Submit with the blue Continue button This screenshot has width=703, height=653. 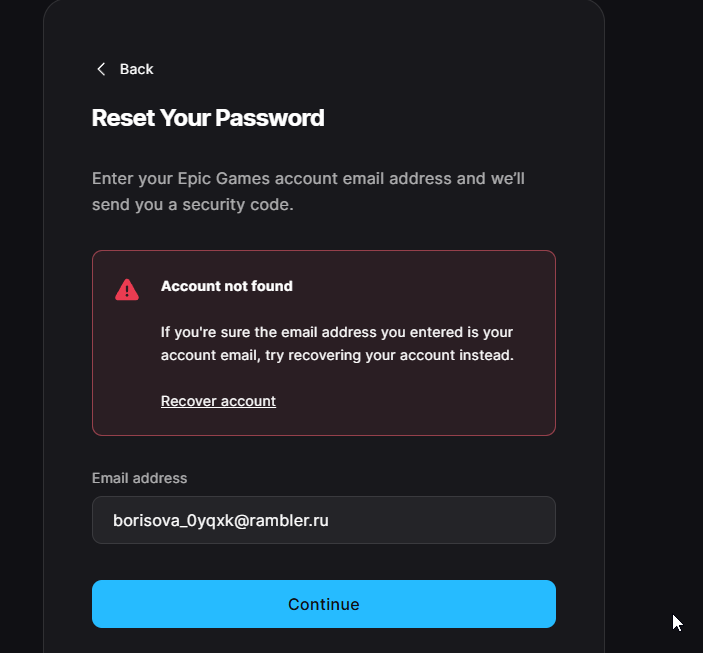[x=324, y=604]
